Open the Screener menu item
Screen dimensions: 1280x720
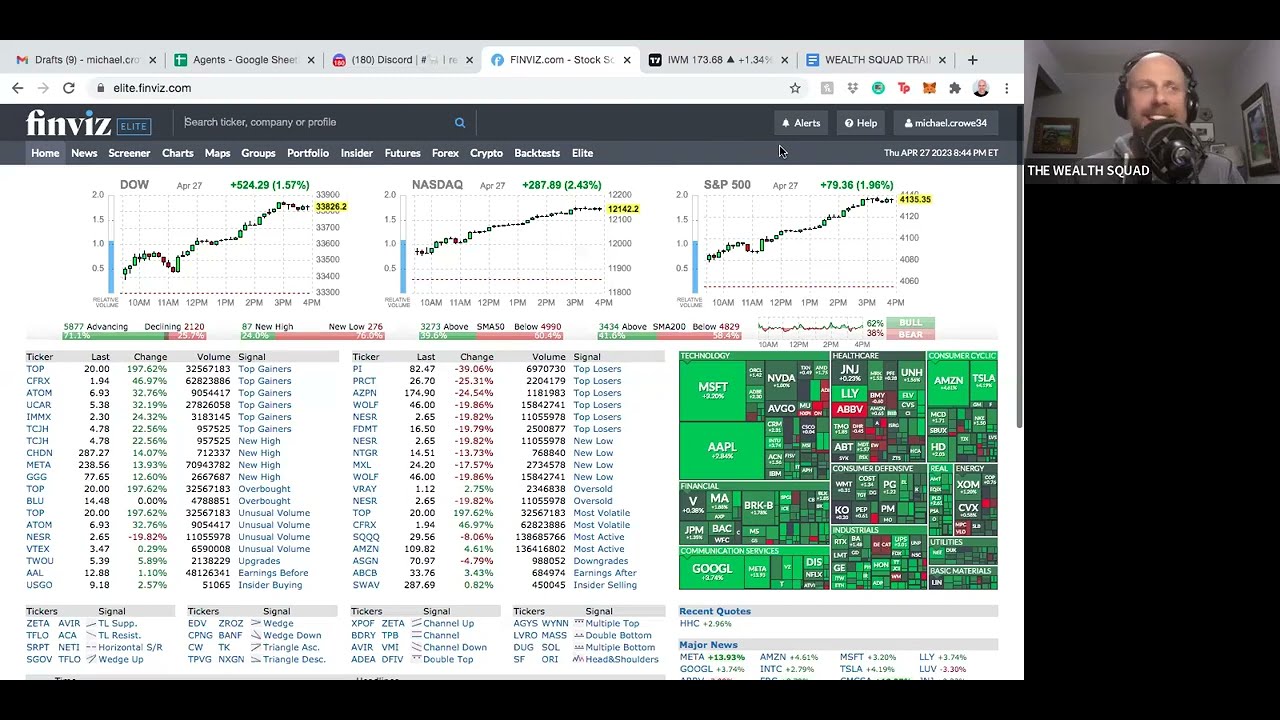pyautogui.click(x=129, y=153)
